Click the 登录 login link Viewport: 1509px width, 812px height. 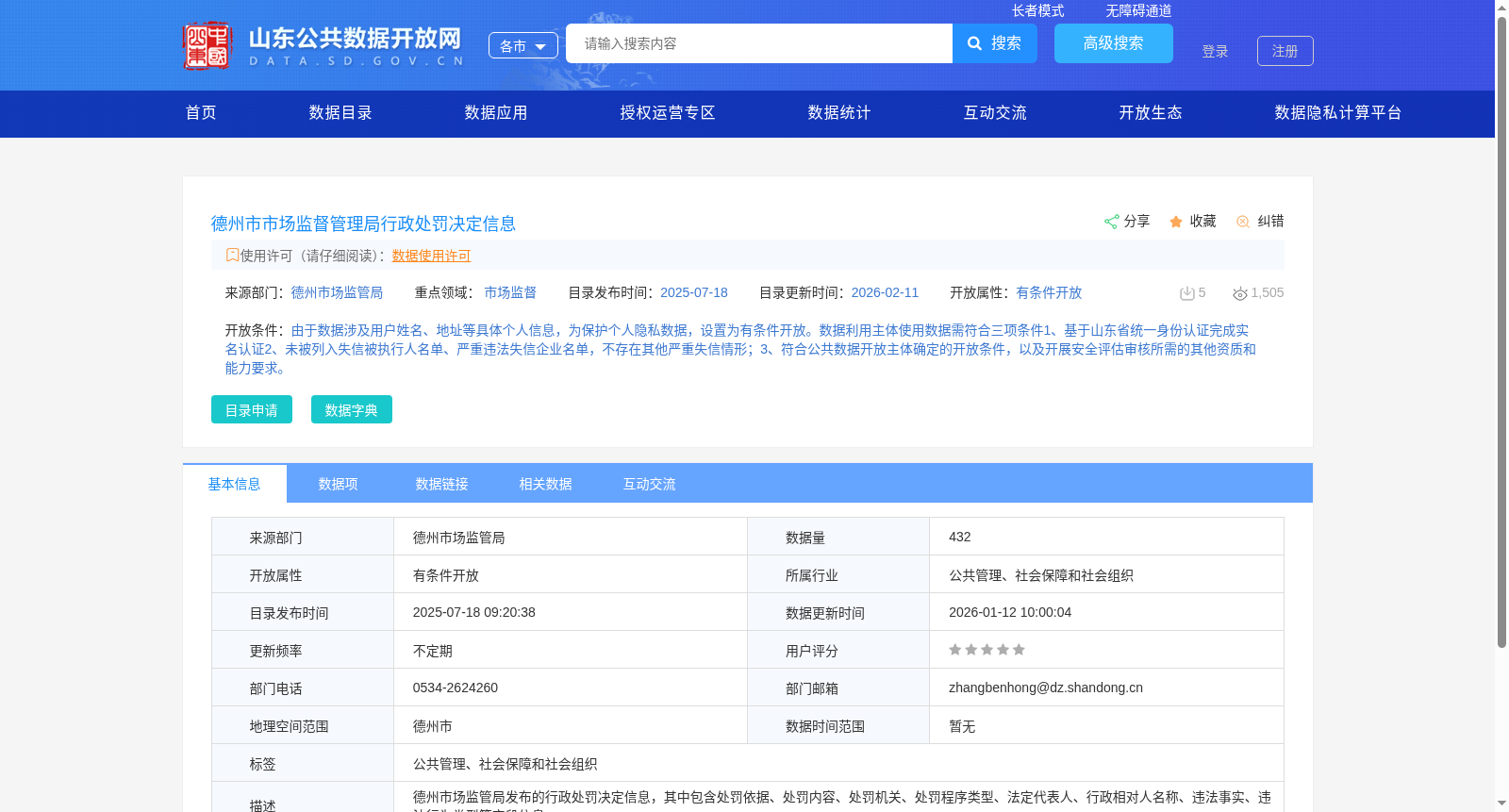tap(1215, 51)
